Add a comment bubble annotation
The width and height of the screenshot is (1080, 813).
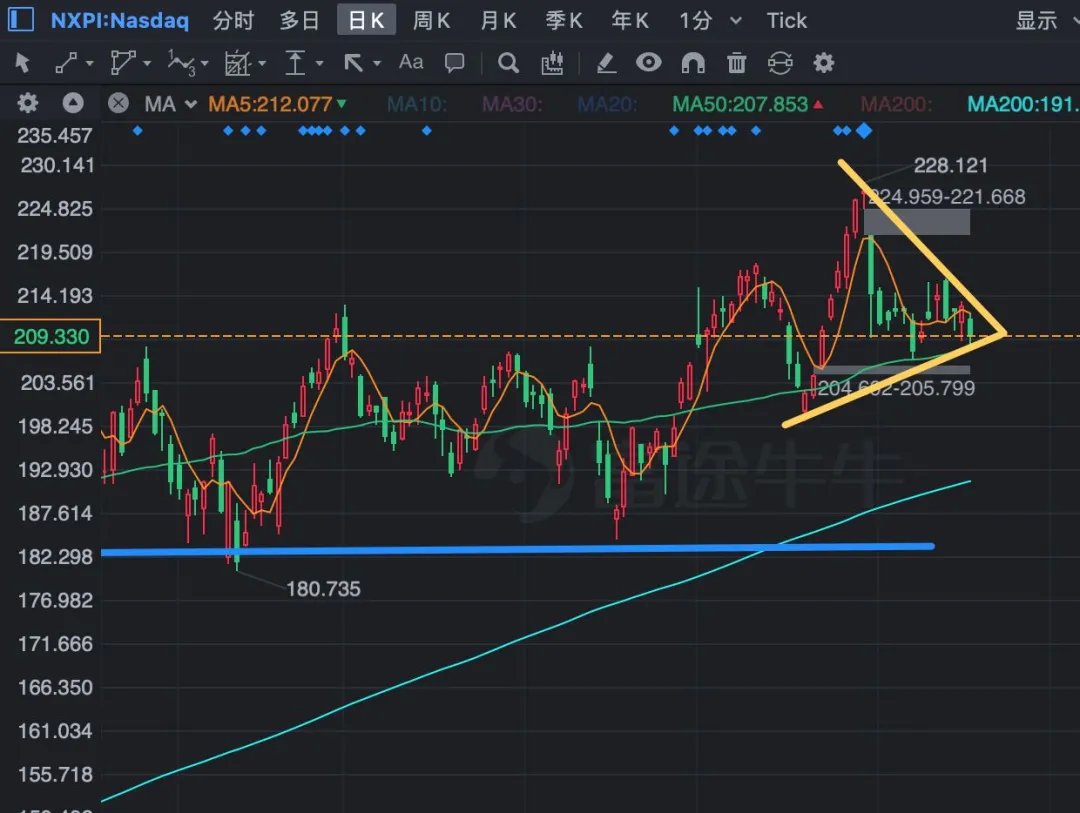pyautogui.click(x=455, y=63)
